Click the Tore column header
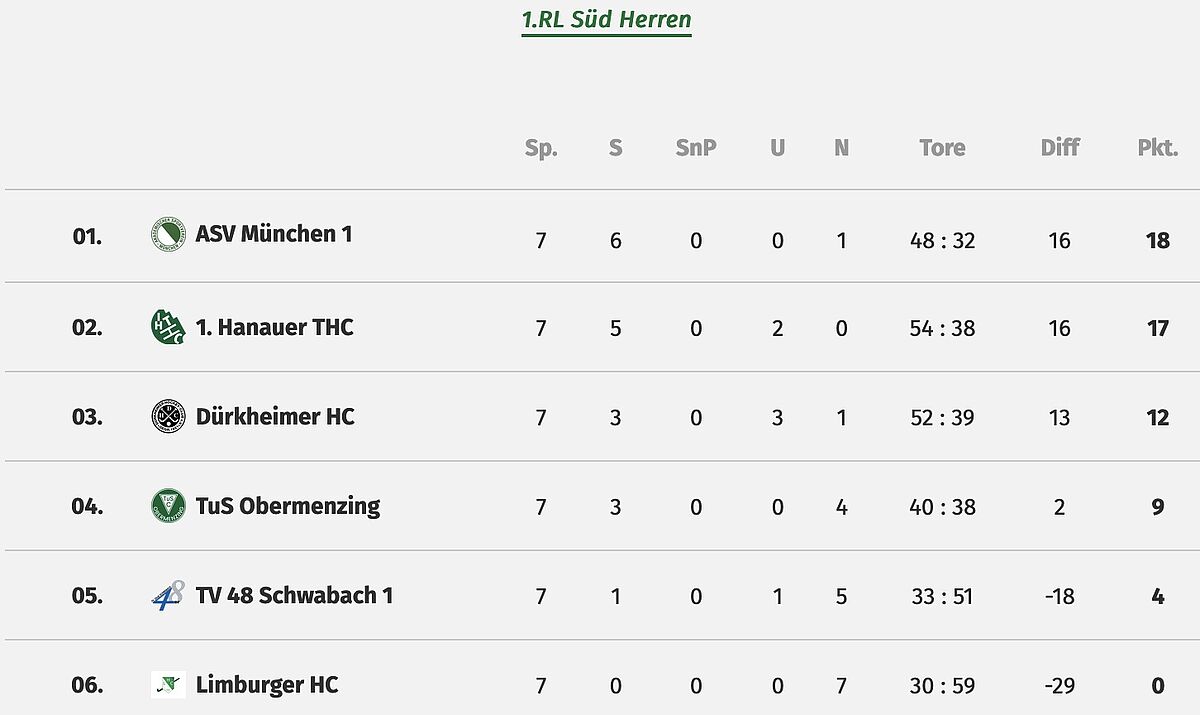This screenshot has height=715, width=1200. coord(942,148)
